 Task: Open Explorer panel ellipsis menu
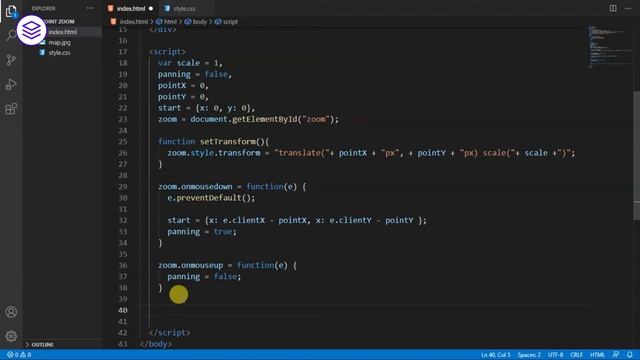click(x=90, y=8)
